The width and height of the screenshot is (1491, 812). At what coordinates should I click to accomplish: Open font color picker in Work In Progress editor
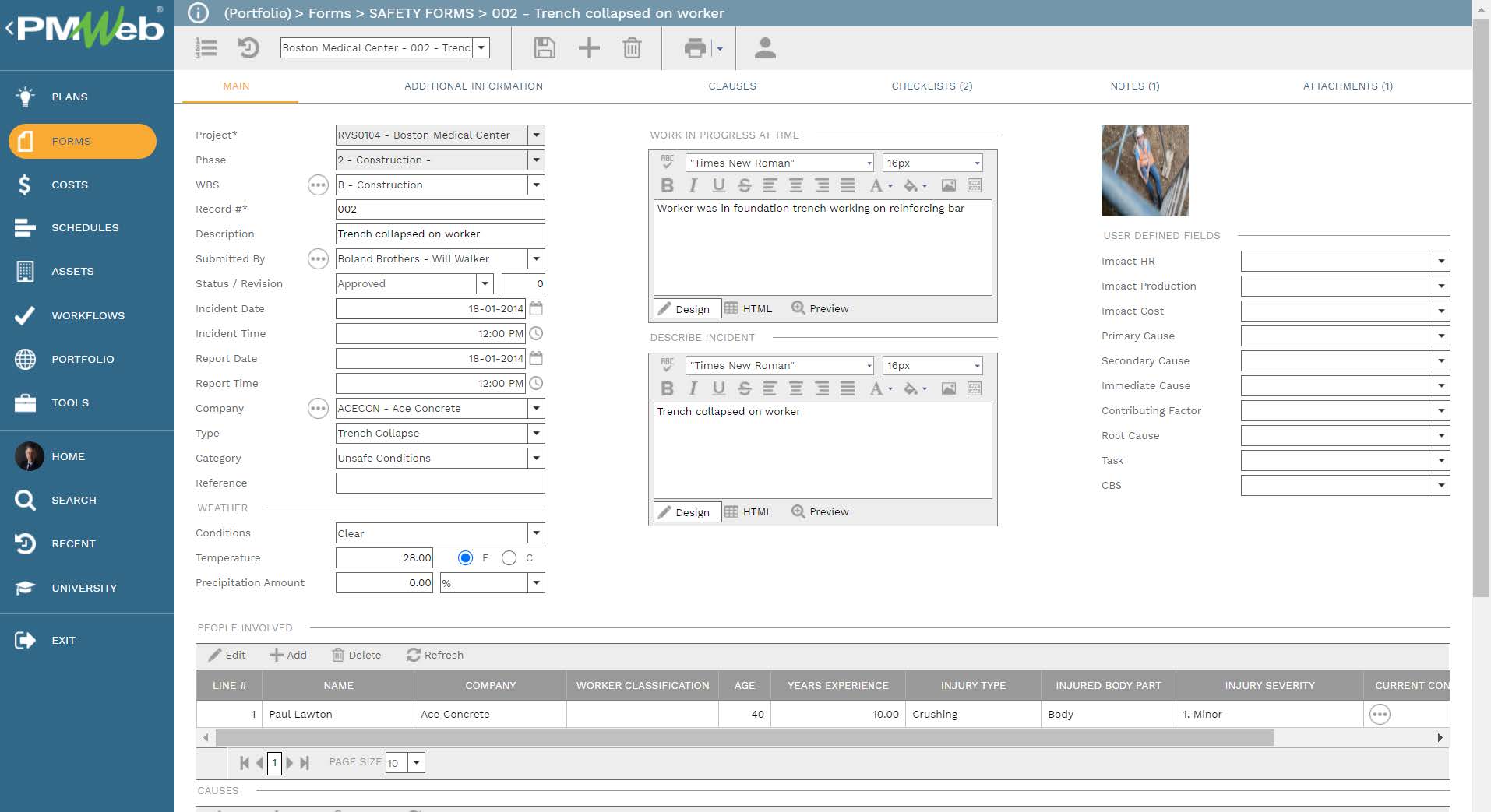pos(880,185)
